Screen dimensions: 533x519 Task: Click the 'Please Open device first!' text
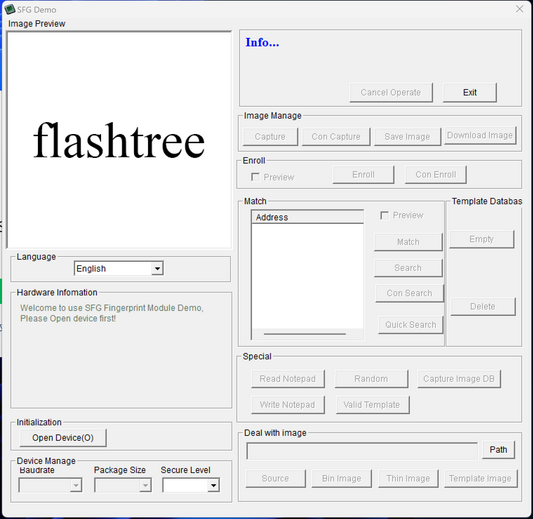[x=68, y=318]
